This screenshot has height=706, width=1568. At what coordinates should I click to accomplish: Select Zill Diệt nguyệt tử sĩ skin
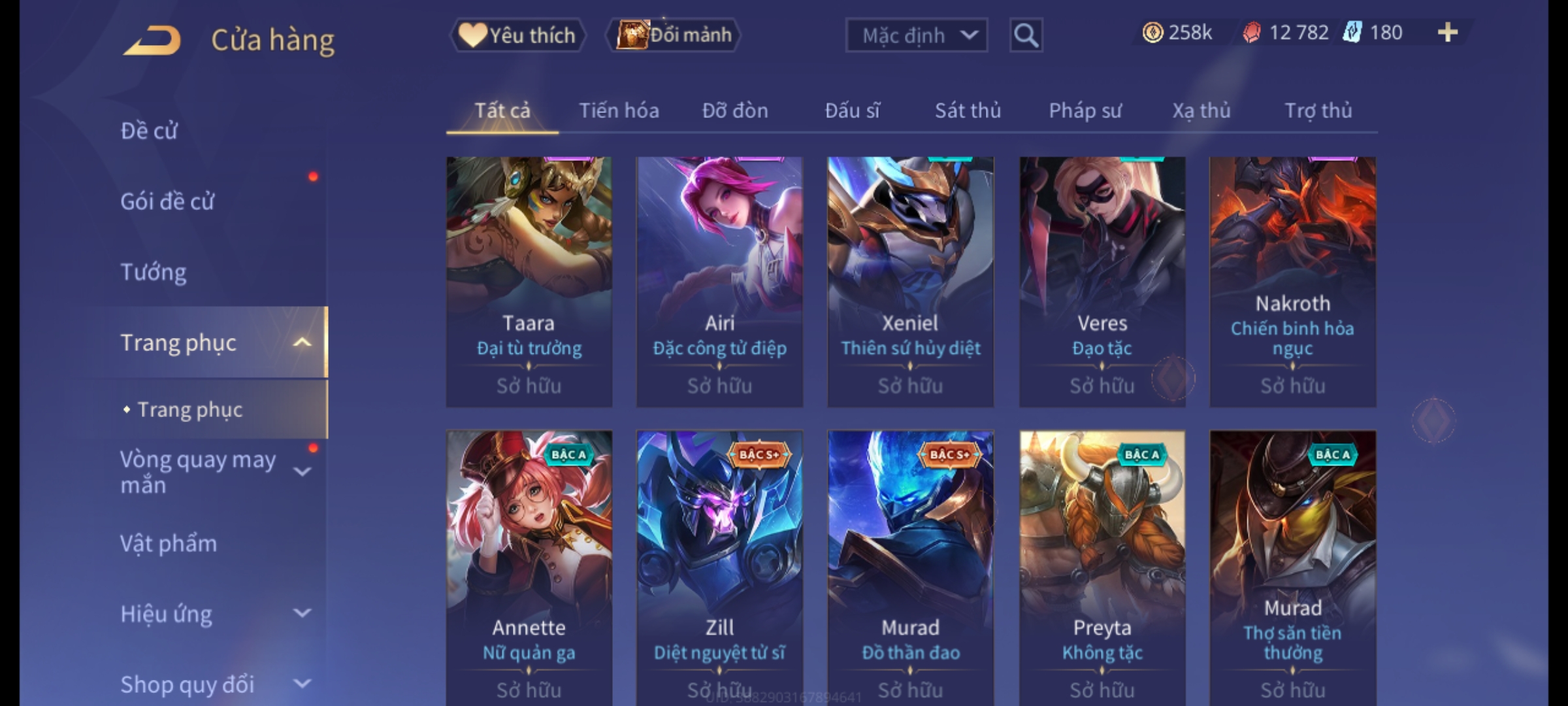(x=719, y=567)
